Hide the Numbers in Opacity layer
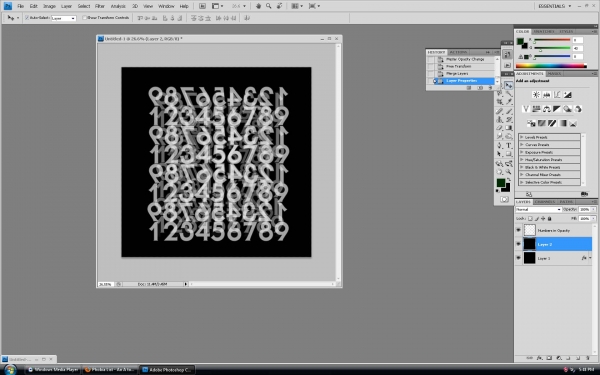This screenshot has height=375, width=600. 518,230
